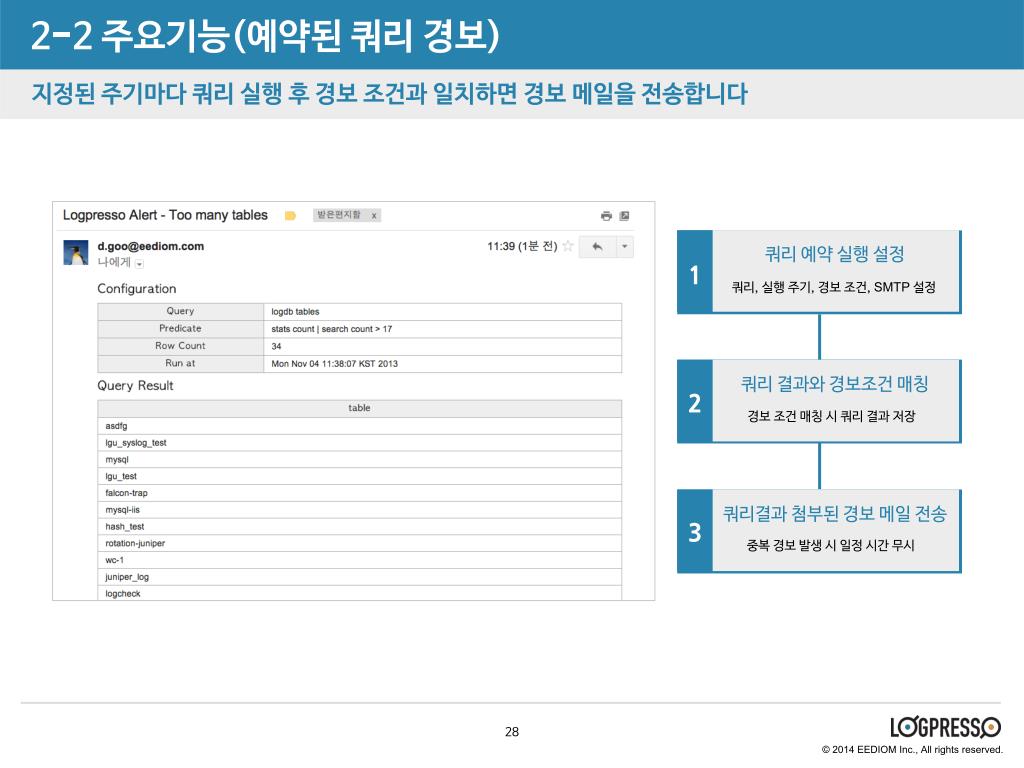Image resolution: width=1024 pixels, height=768 pixels.
Task: Click step 3 box 쿼리결과 첨부된 경보 메일 전송
Action: pos(819,531)
